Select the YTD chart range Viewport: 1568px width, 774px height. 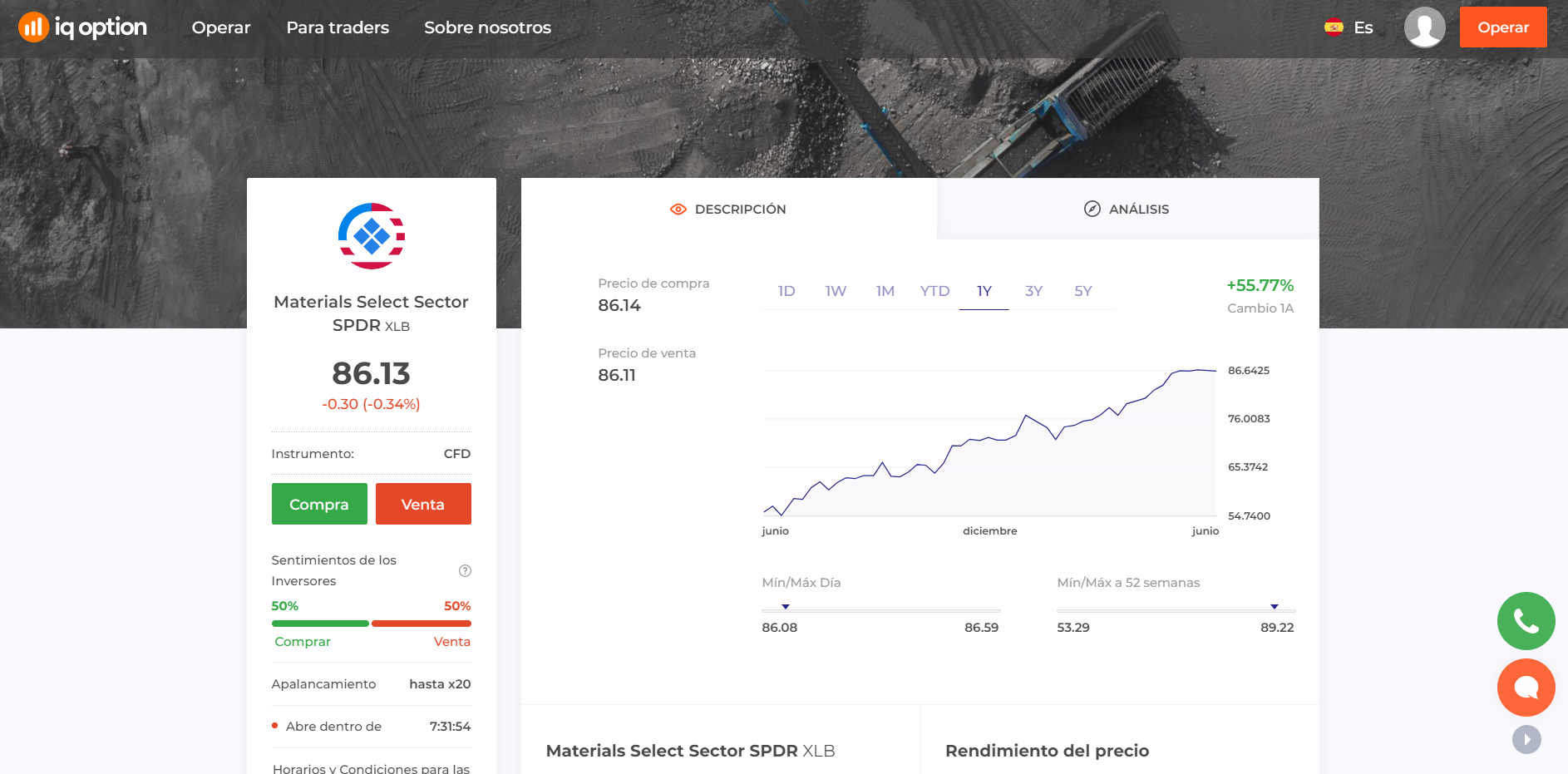[x=934, y=291]
